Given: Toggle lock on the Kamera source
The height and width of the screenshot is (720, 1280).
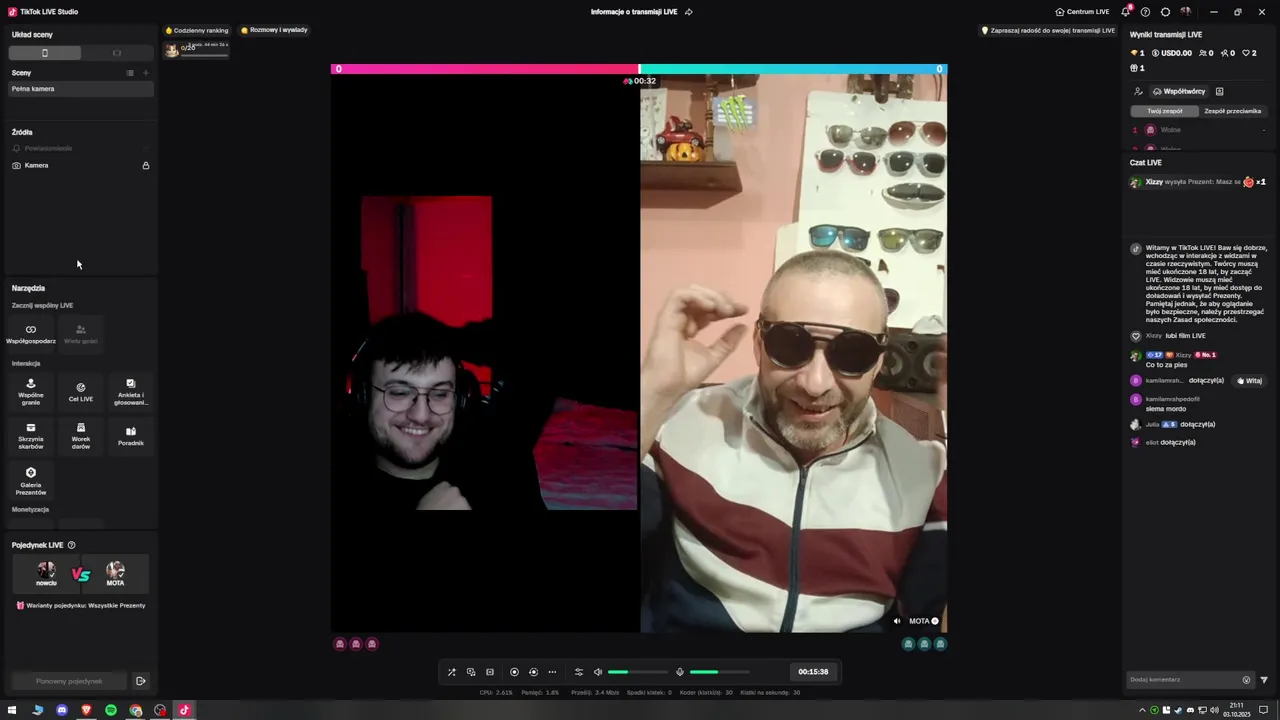Looking at the screenshot, I should (146, 165).
